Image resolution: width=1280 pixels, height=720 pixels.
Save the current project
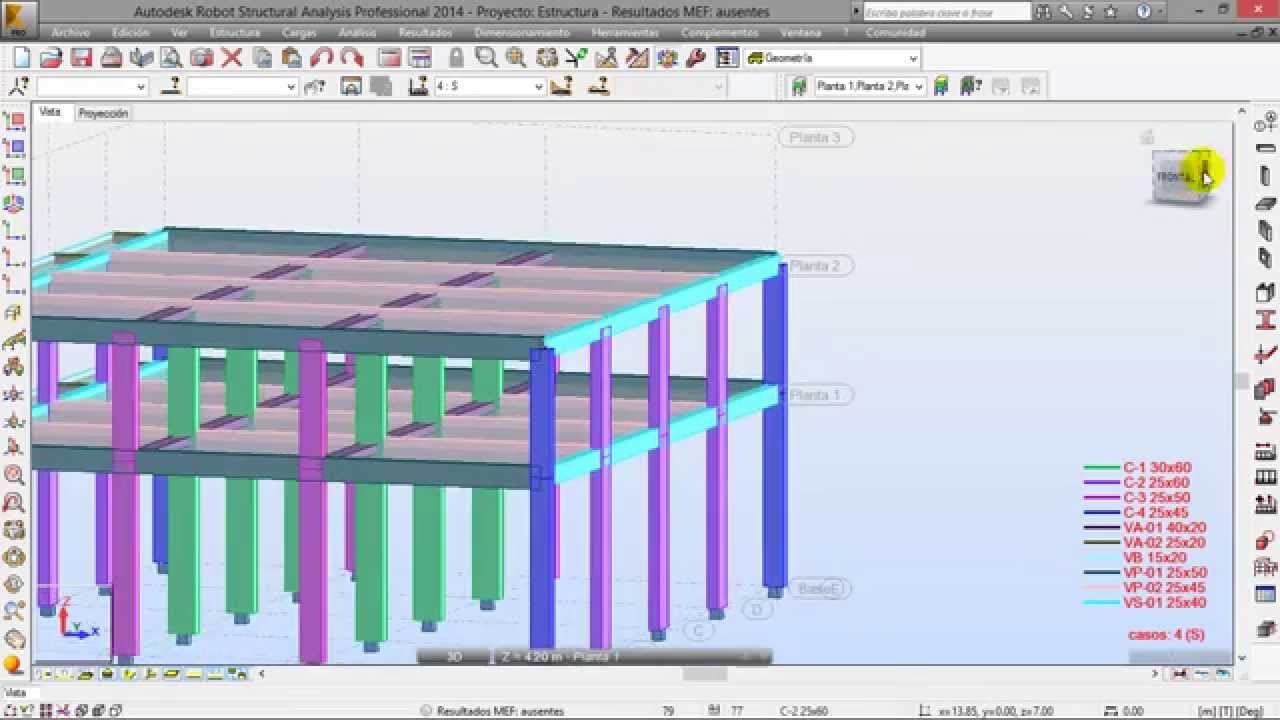pos(81,58)
